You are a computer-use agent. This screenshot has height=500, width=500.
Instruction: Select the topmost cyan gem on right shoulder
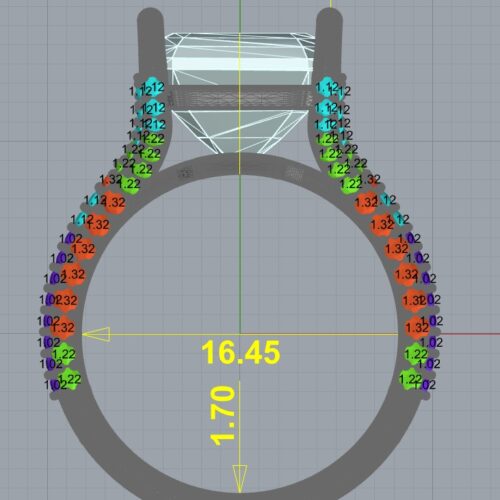coord(326,86)
